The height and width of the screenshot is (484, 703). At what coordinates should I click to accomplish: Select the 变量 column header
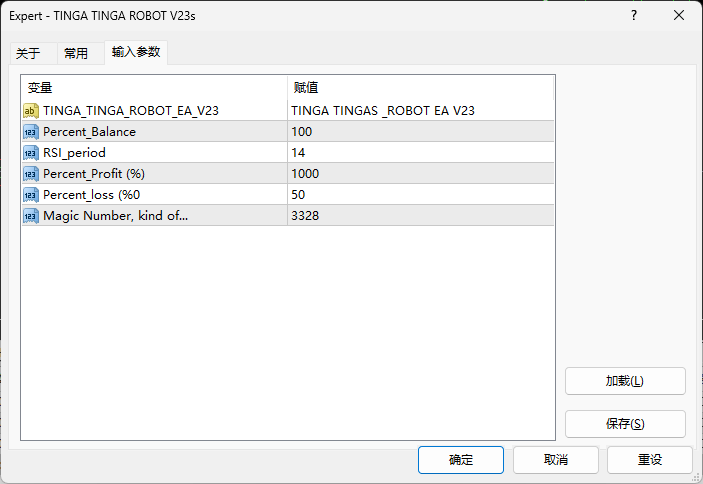[x=154, y=87]
